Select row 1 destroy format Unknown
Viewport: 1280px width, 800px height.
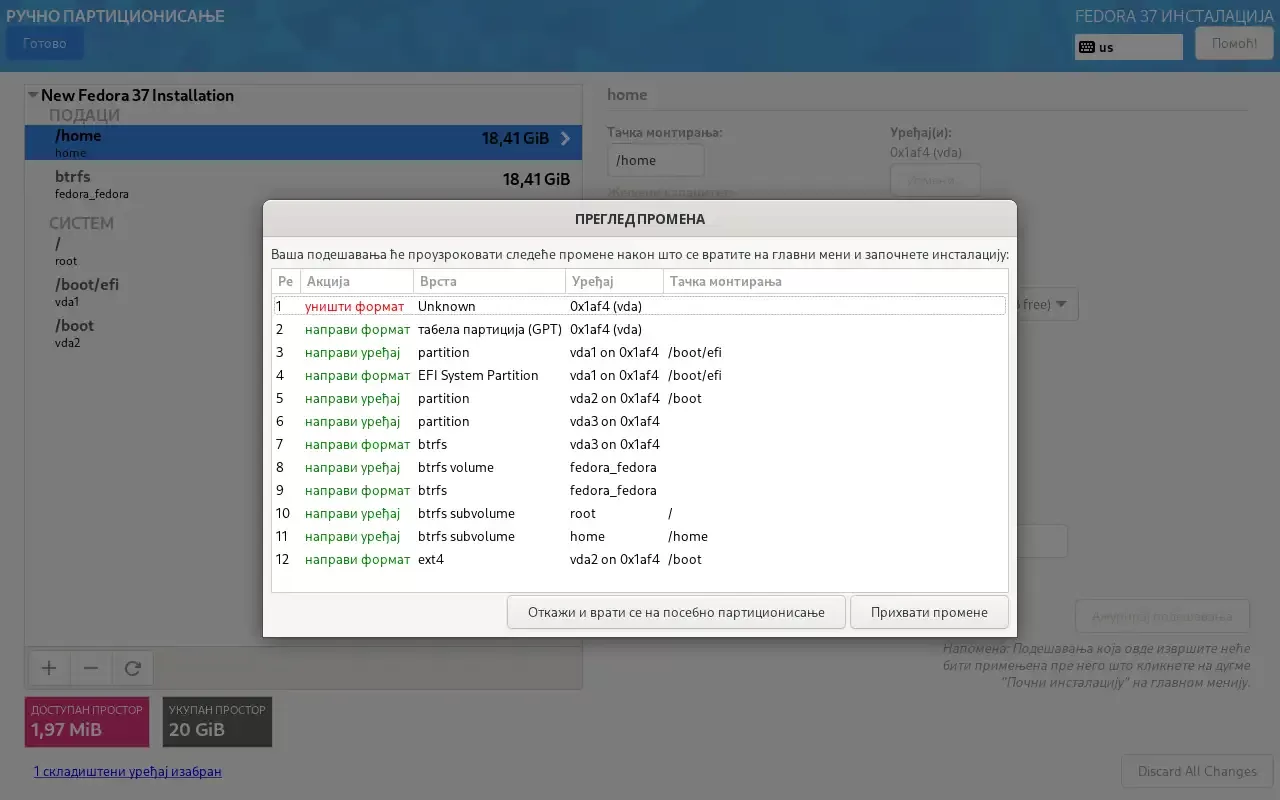point(638,306)
